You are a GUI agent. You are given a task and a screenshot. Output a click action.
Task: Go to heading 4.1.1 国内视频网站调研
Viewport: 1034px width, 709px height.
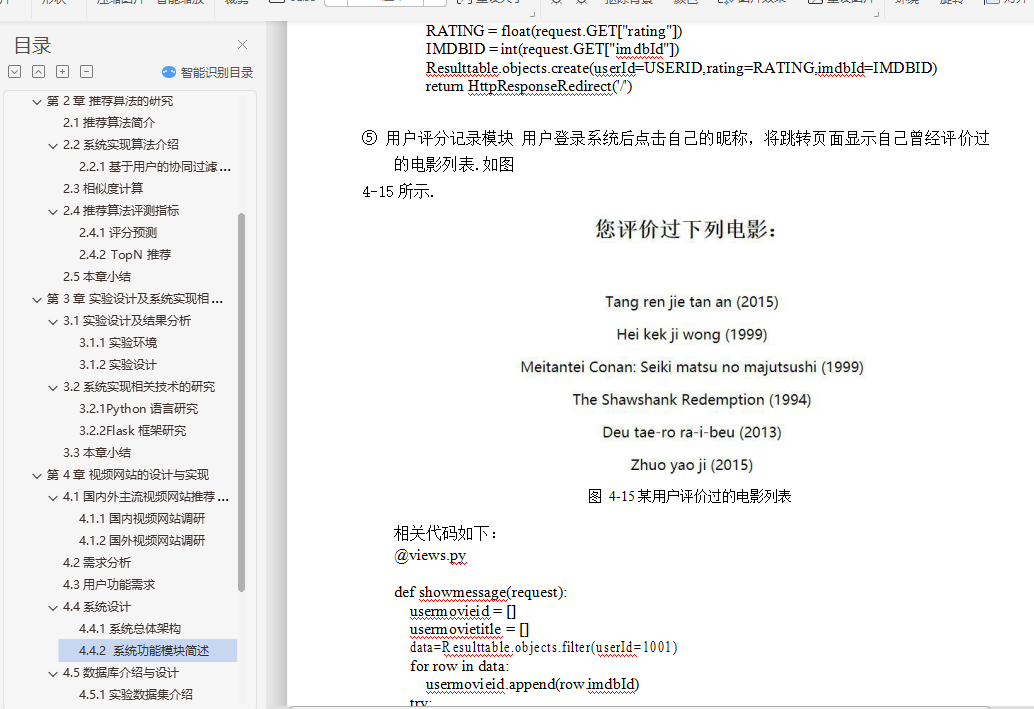pos(142,519)
